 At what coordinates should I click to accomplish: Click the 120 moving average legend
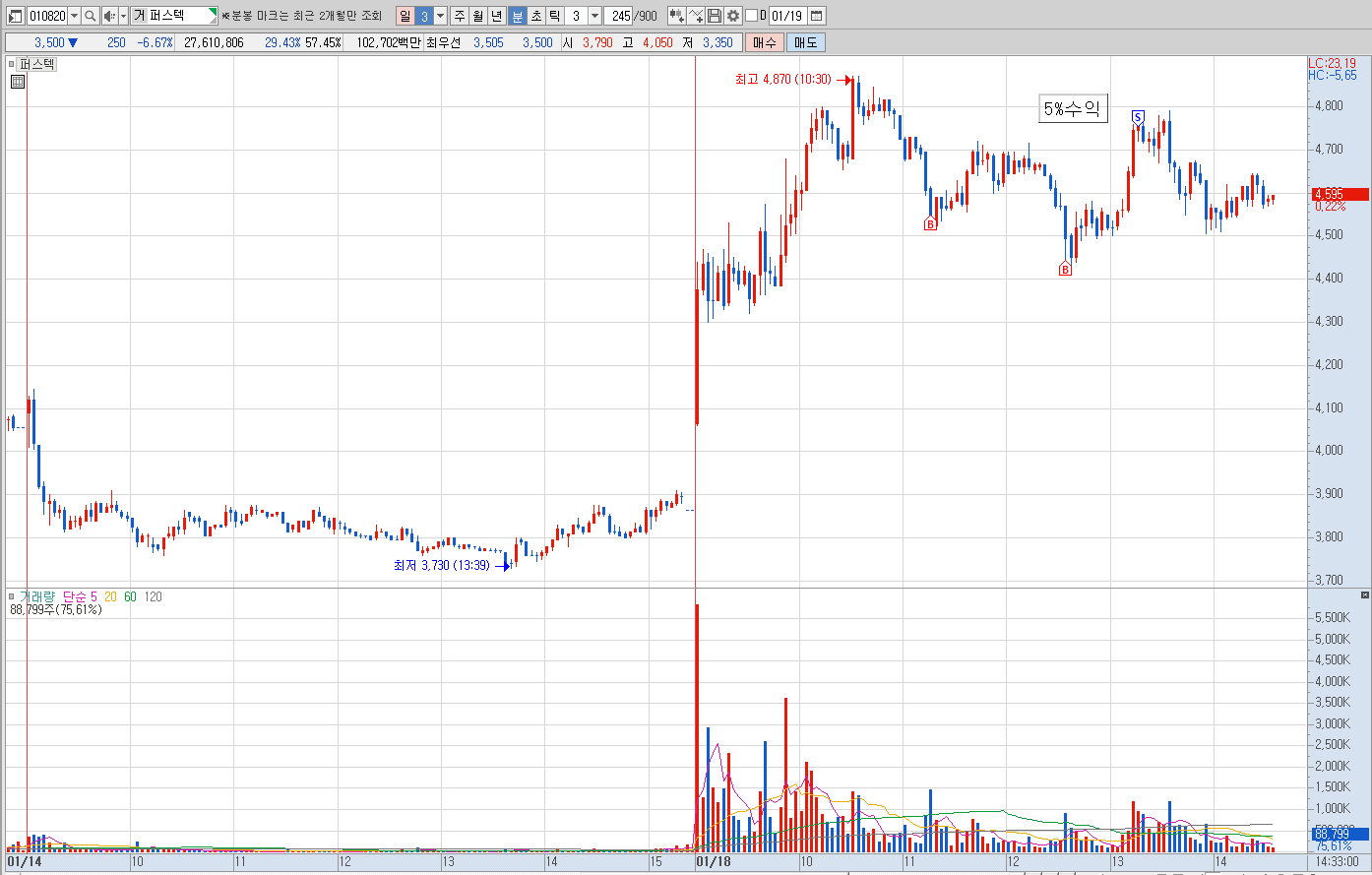(x=153, y=596)
